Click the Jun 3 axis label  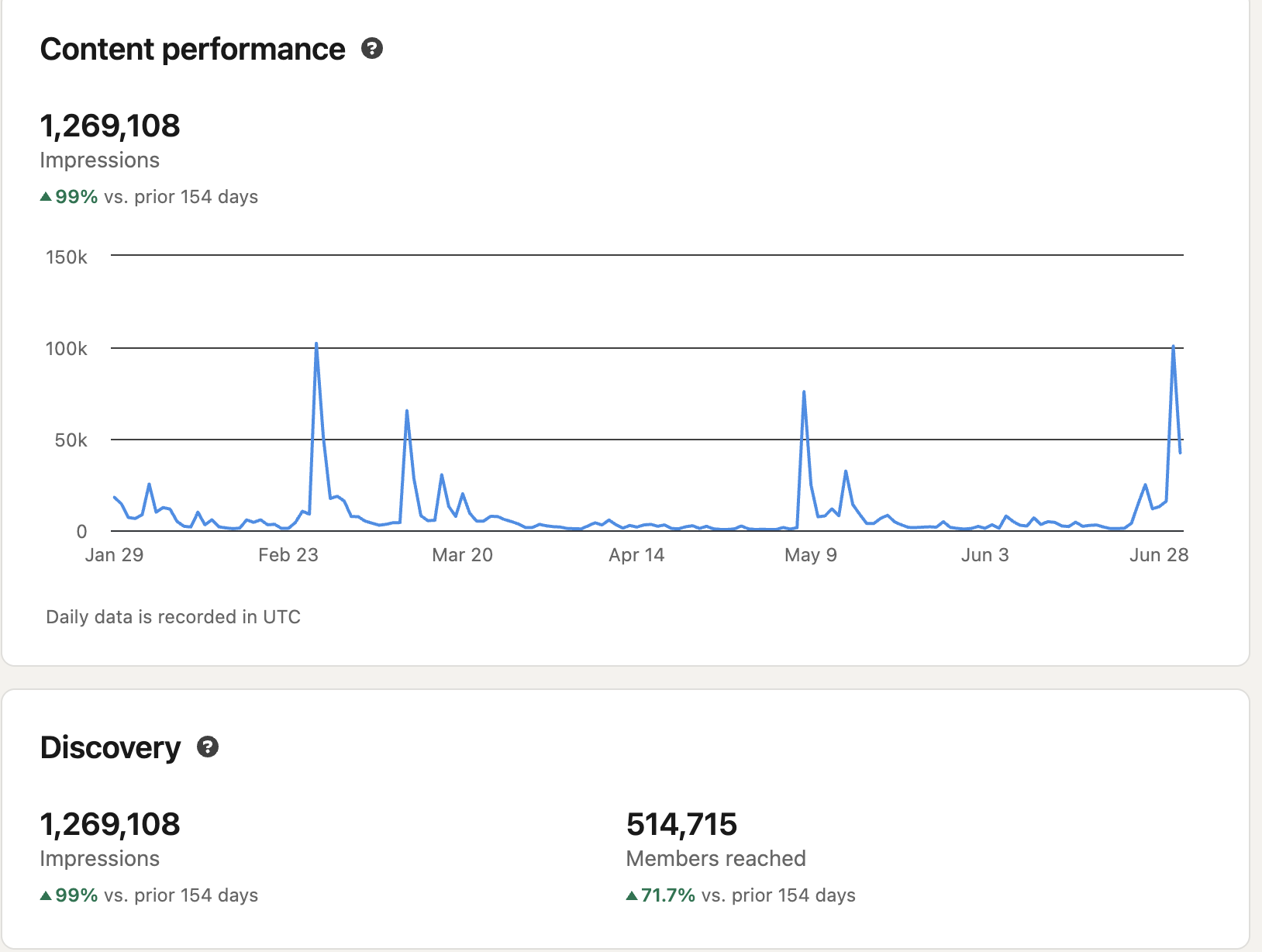pos(984,555)
